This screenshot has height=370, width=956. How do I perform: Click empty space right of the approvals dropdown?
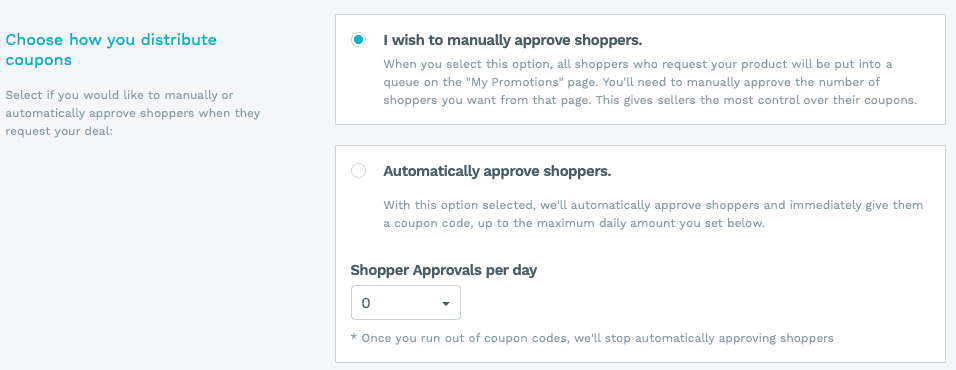point(671,302)
